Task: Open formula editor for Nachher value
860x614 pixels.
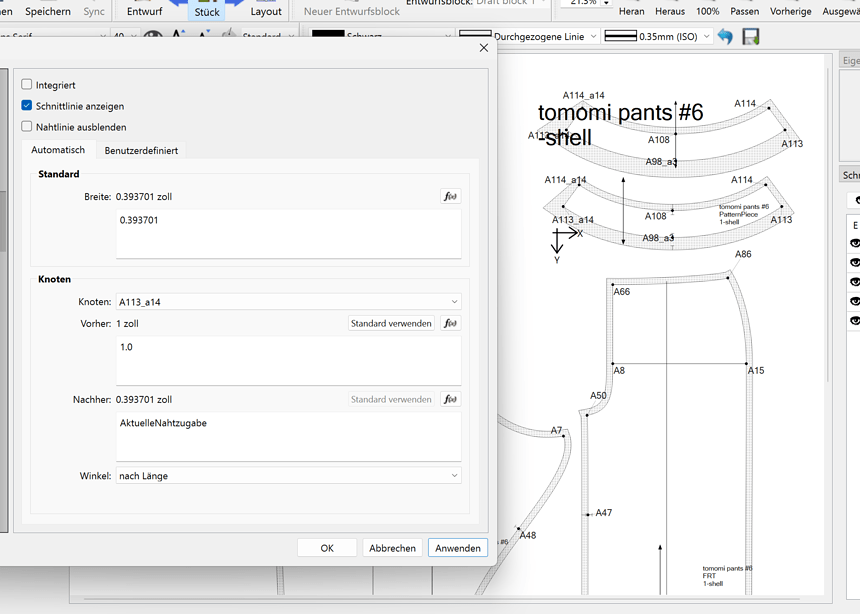Action: click(450, 400)
